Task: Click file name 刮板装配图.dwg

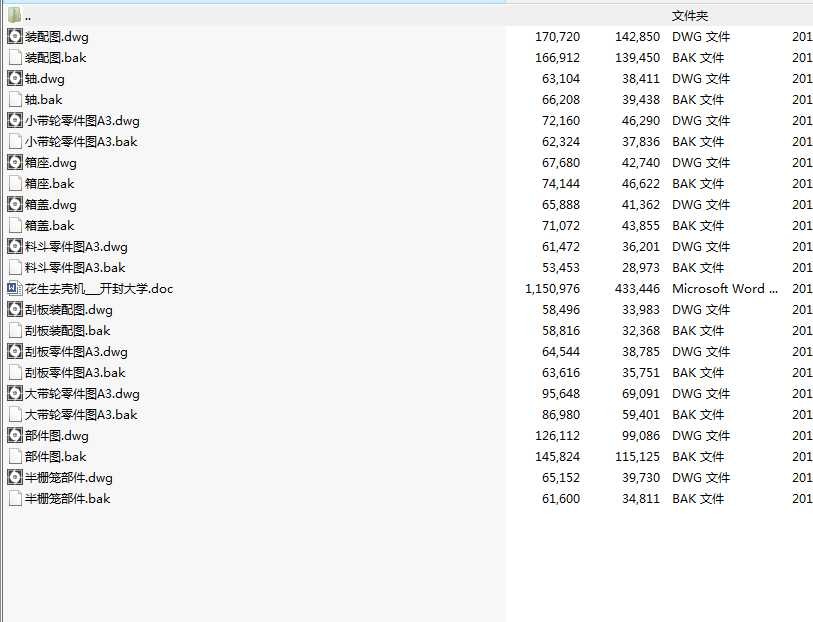Action: (x=68, y=310)
